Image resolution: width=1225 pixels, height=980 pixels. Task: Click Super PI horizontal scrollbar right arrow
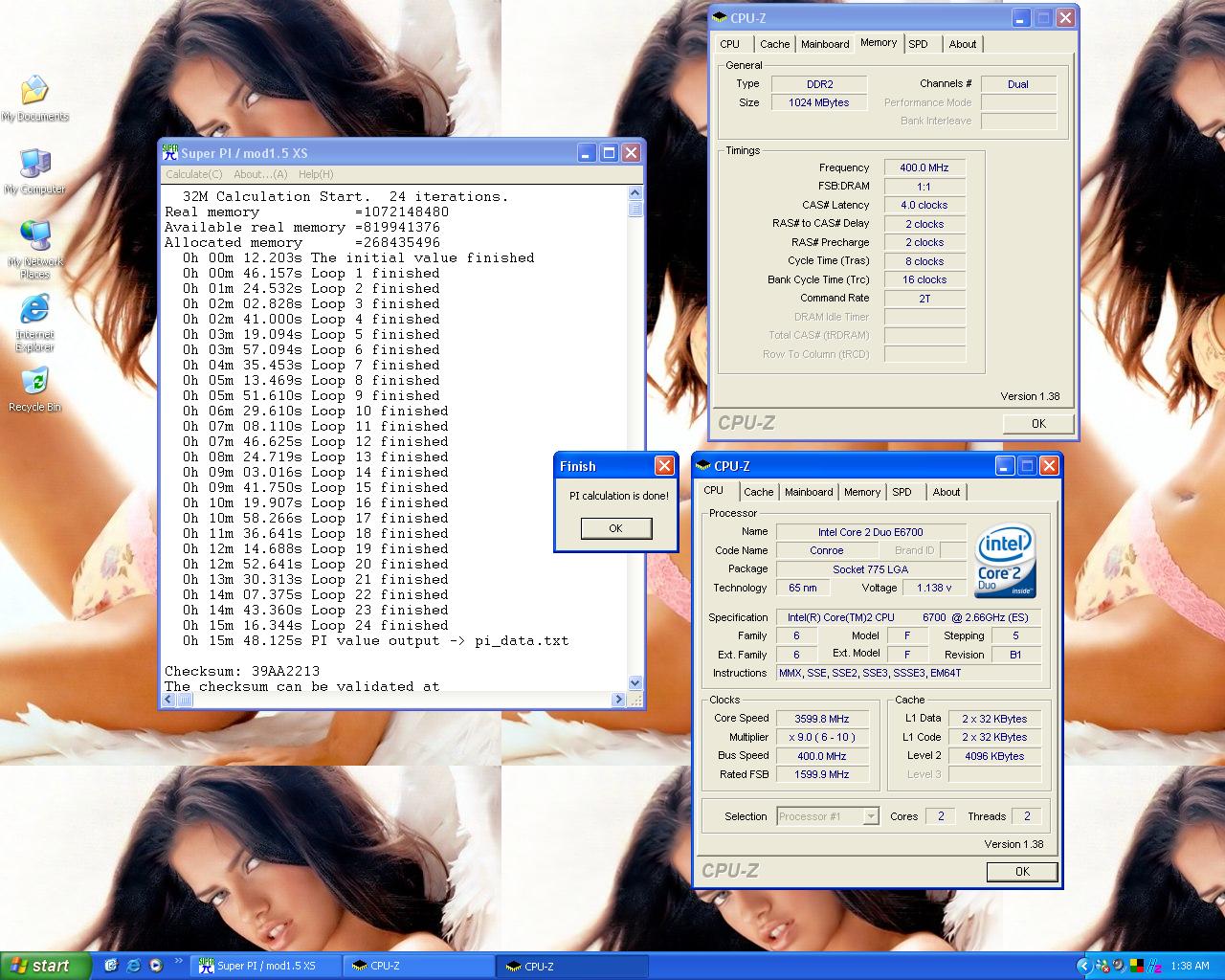(618, 700)
